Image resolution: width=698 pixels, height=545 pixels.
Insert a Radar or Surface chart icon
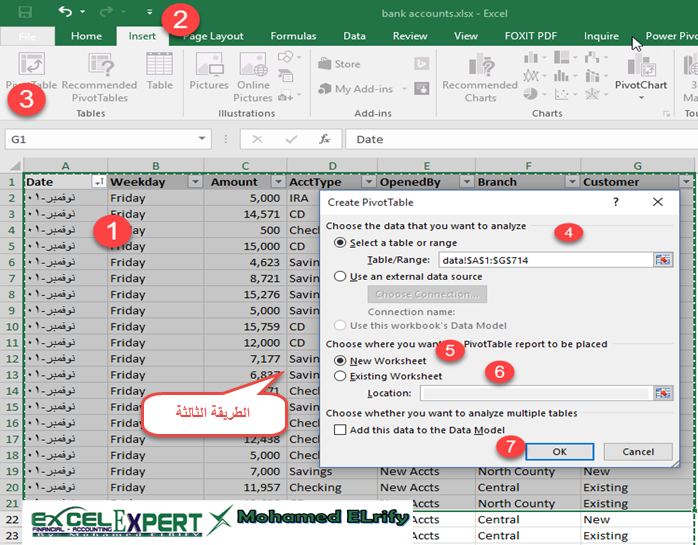[592, 94]
